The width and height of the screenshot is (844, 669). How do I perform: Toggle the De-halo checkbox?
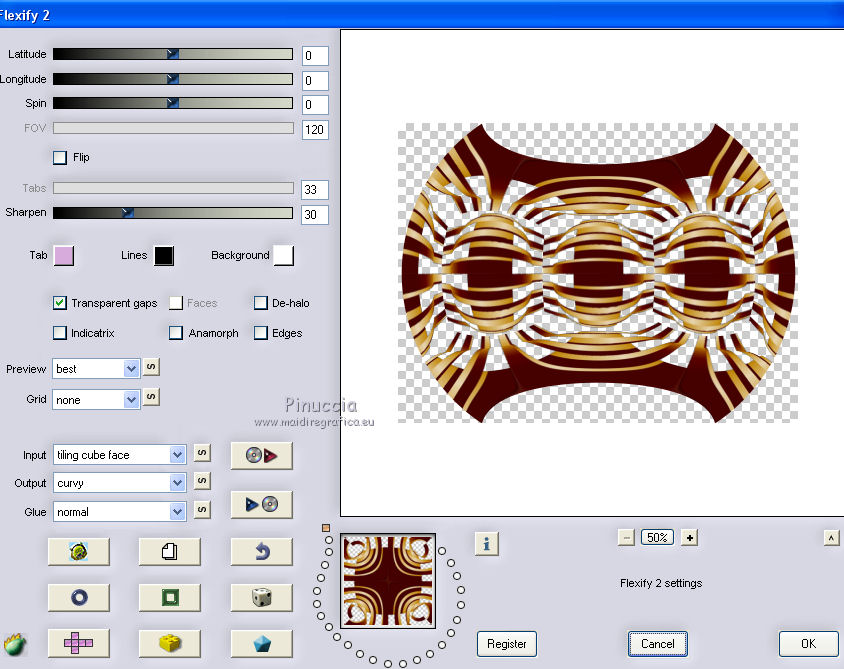coord(261,303)
